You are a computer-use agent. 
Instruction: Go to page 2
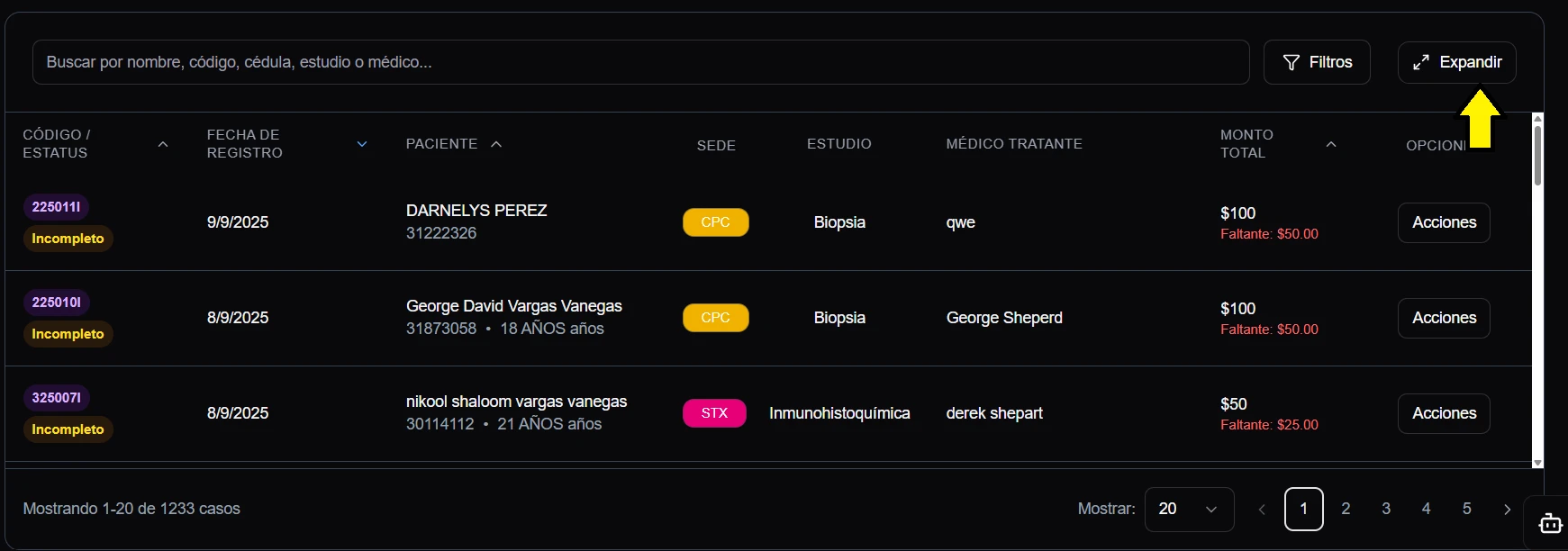tap(1346, 510)
